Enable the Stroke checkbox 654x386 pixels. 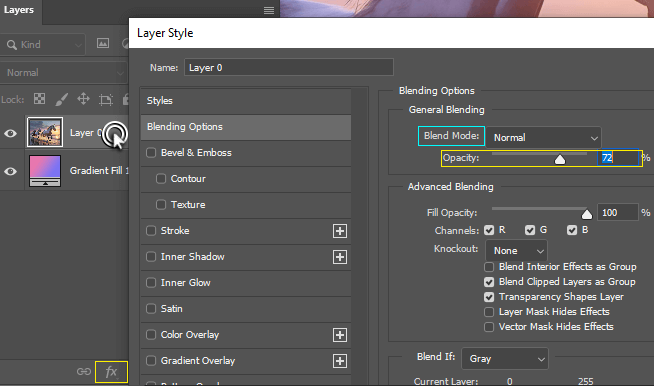tap(151, 230)
